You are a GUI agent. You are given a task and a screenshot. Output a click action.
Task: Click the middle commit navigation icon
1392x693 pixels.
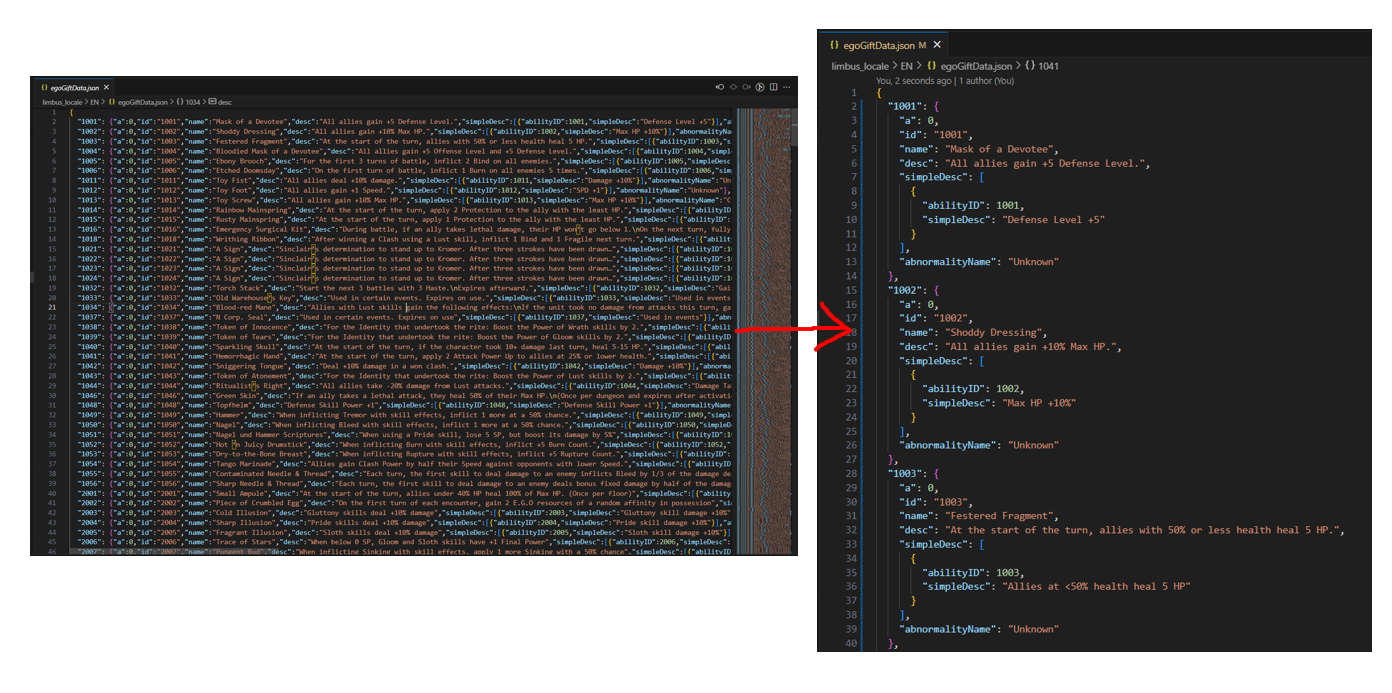733,88
